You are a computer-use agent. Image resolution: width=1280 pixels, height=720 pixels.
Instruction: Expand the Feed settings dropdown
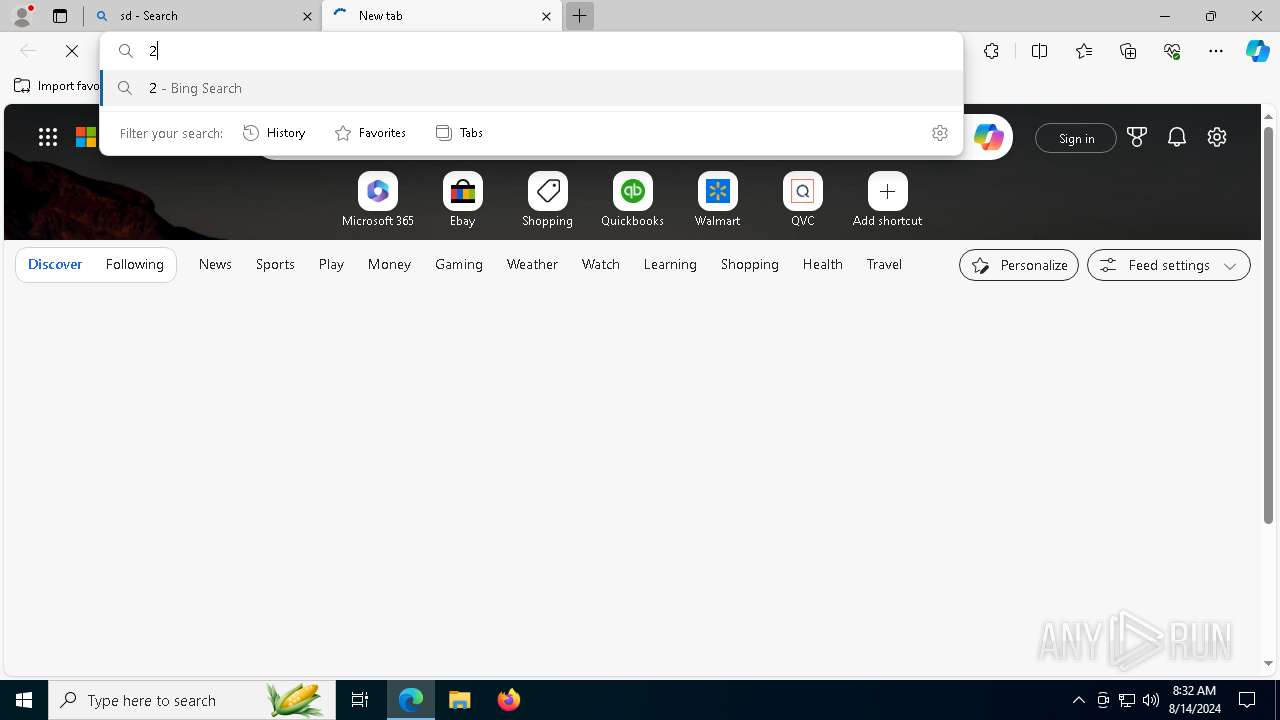[x=1168, y=265]
